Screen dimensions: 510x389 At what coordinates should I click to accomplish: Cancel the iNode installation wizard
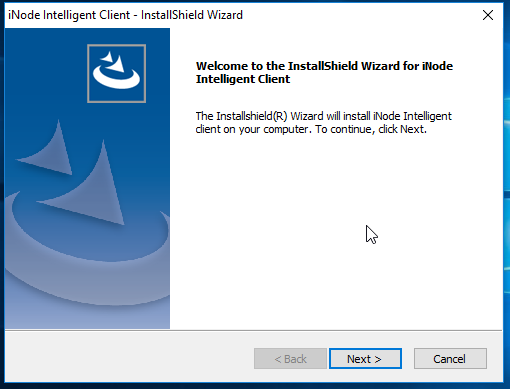pos(450,359)
